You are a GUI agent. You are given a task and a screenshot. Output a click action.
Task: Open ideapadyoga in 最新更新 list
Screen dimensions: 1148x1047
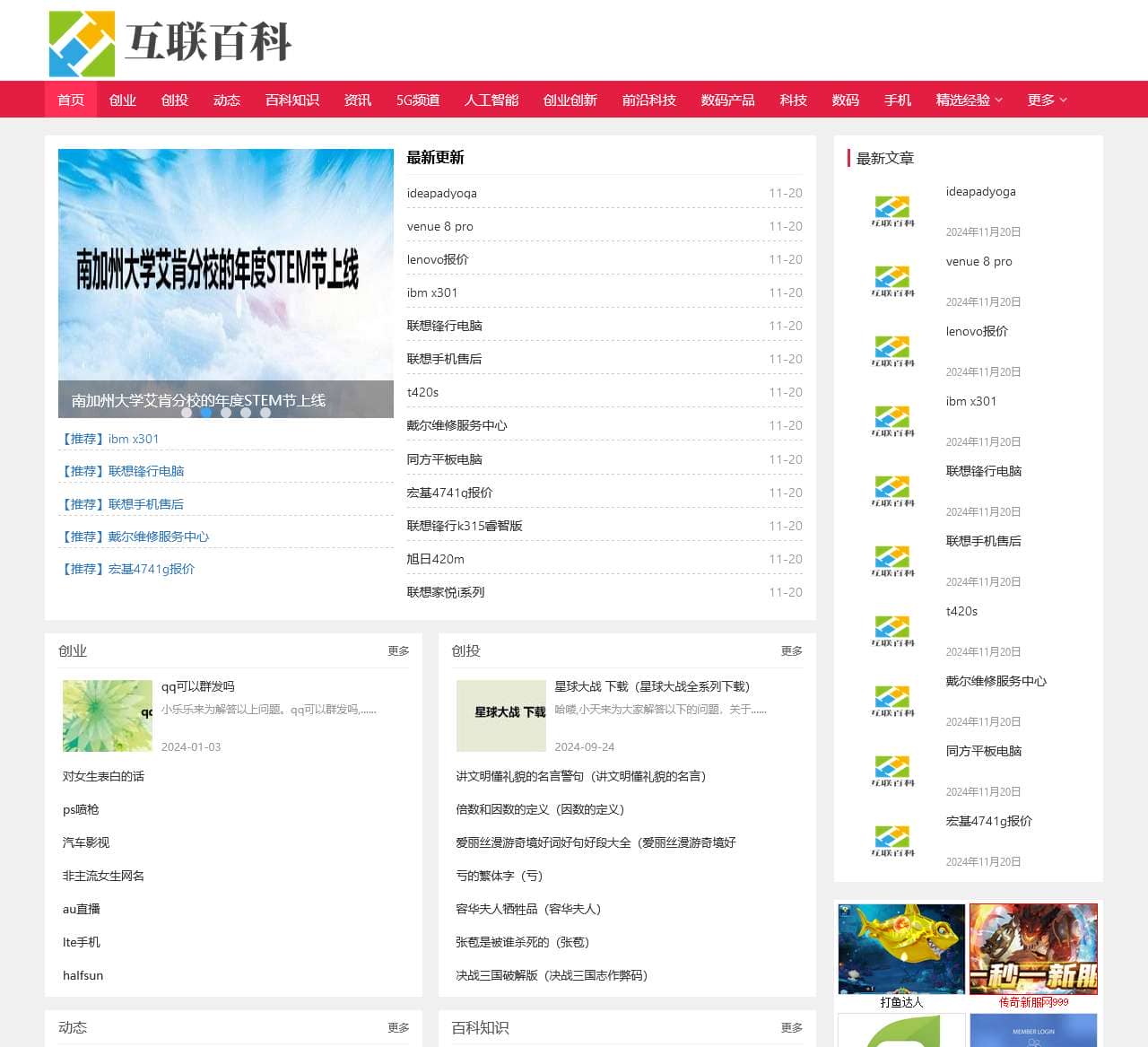point(442,193)
